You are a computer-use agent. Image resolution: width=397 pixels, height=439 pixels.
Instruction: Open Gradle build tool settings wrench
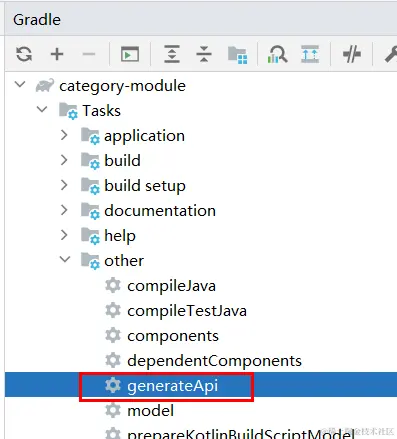[391, 54]
